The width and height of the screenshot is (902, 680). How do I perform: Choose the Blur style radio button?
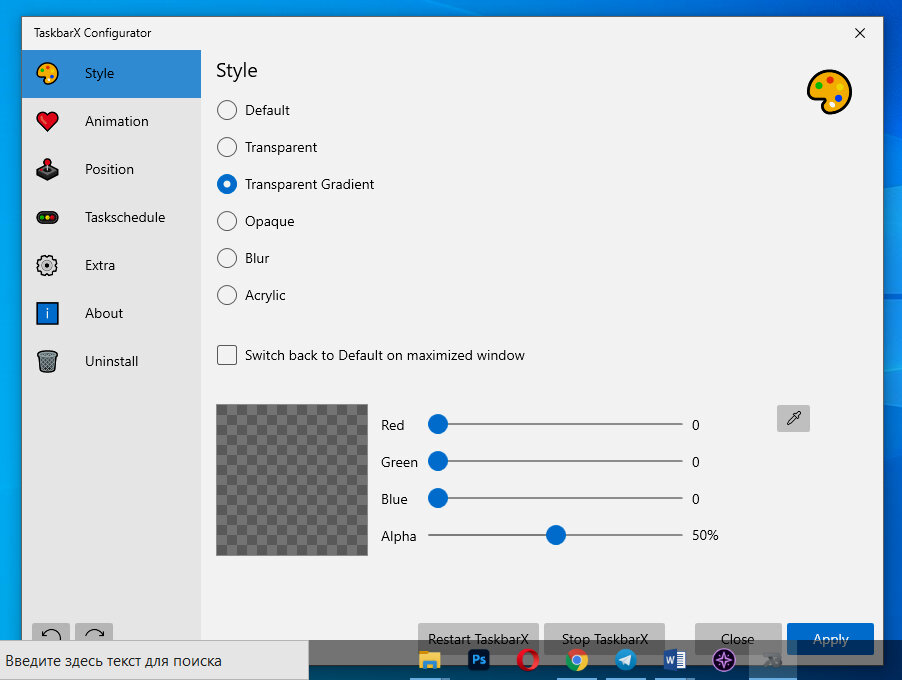tap(227, 258)
